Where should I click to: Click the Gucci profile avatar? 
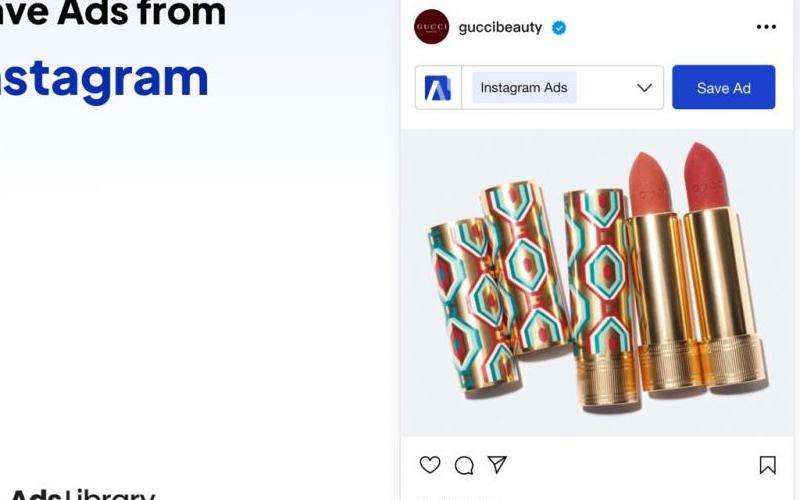point(431,27)
